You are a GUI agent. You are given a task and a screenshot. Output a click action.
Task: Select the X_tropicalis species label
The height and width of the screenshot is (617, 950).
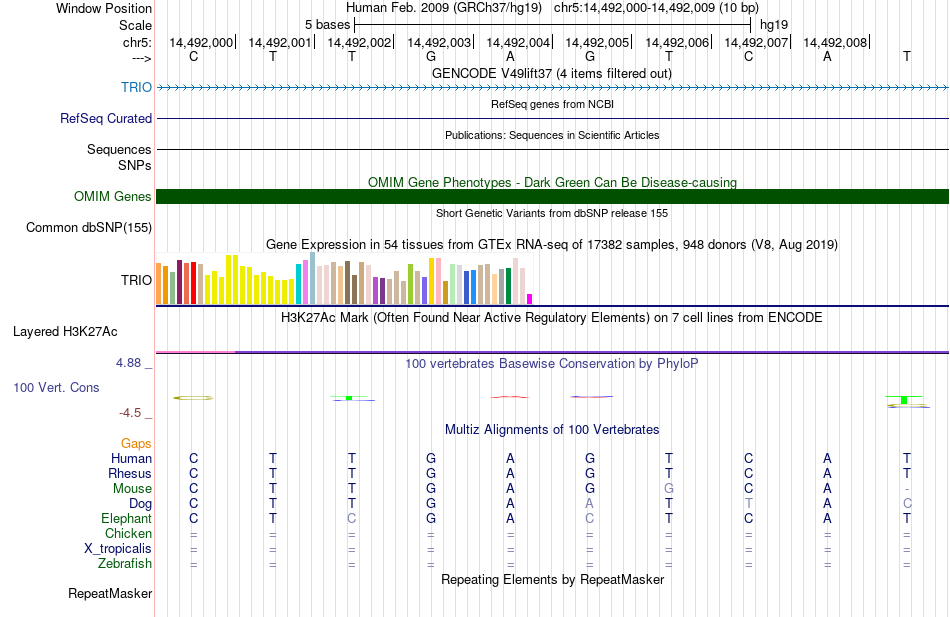coord(118,549)
